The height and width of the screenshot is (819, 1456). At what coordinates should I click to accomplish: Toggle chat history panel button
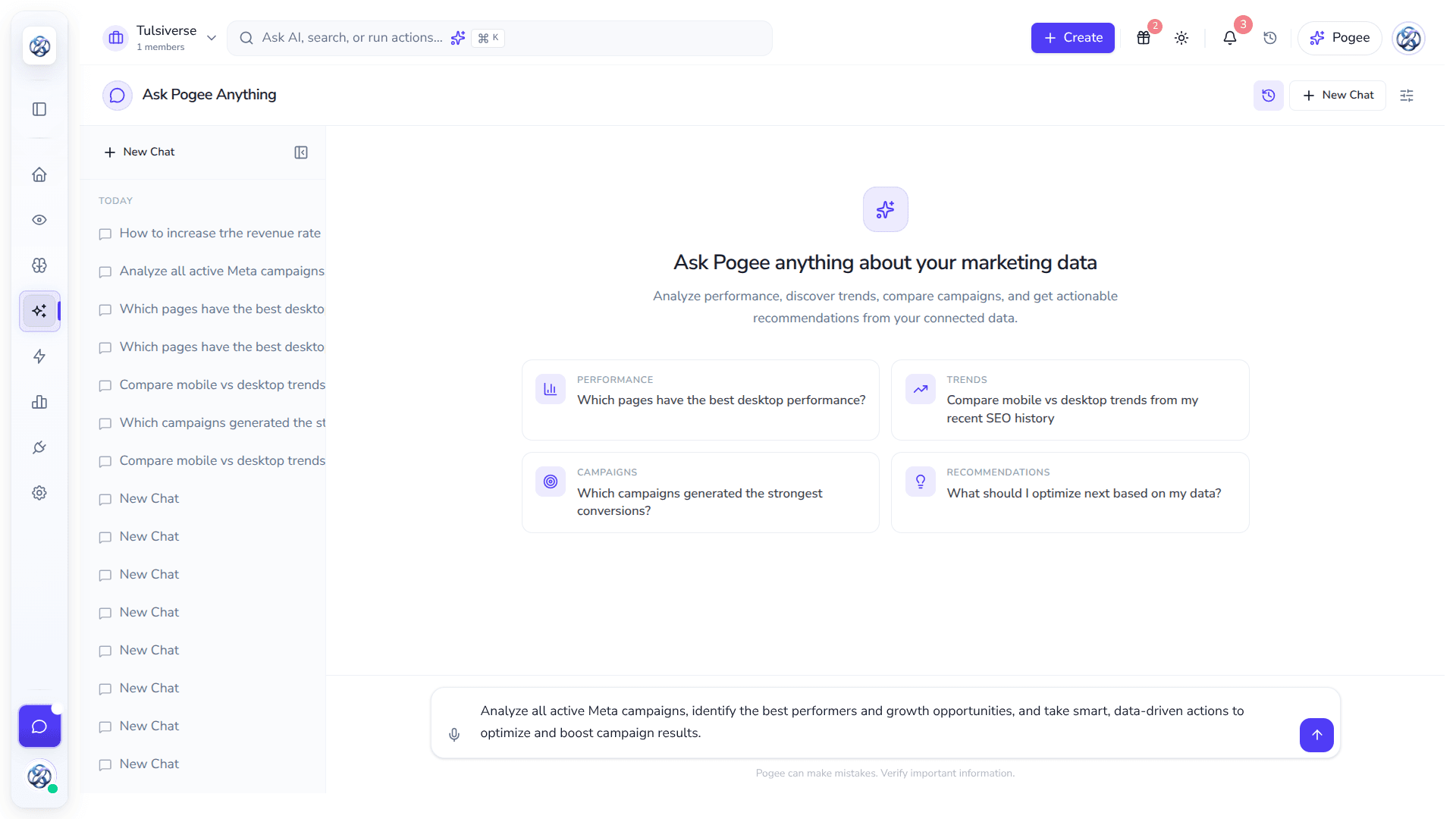[1268, 96]
